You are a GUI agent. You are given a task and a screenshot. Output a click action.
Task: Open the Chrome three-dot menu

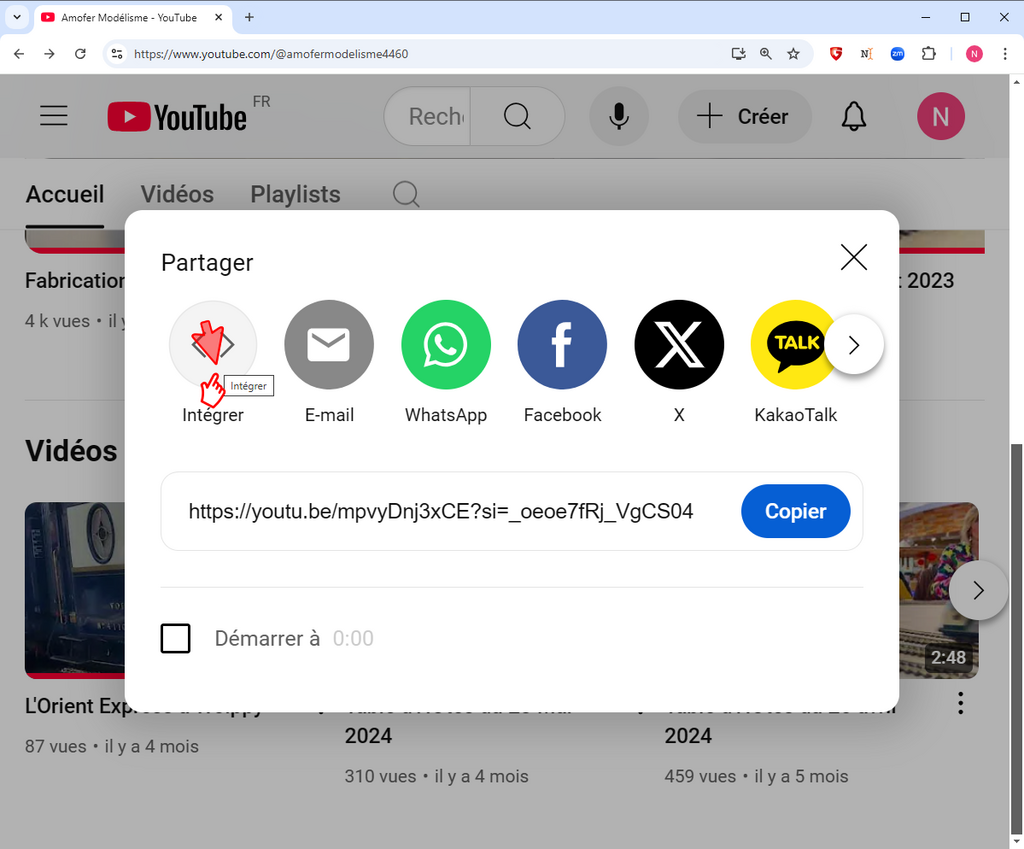pyautogui.click(x=1005, y=54)
